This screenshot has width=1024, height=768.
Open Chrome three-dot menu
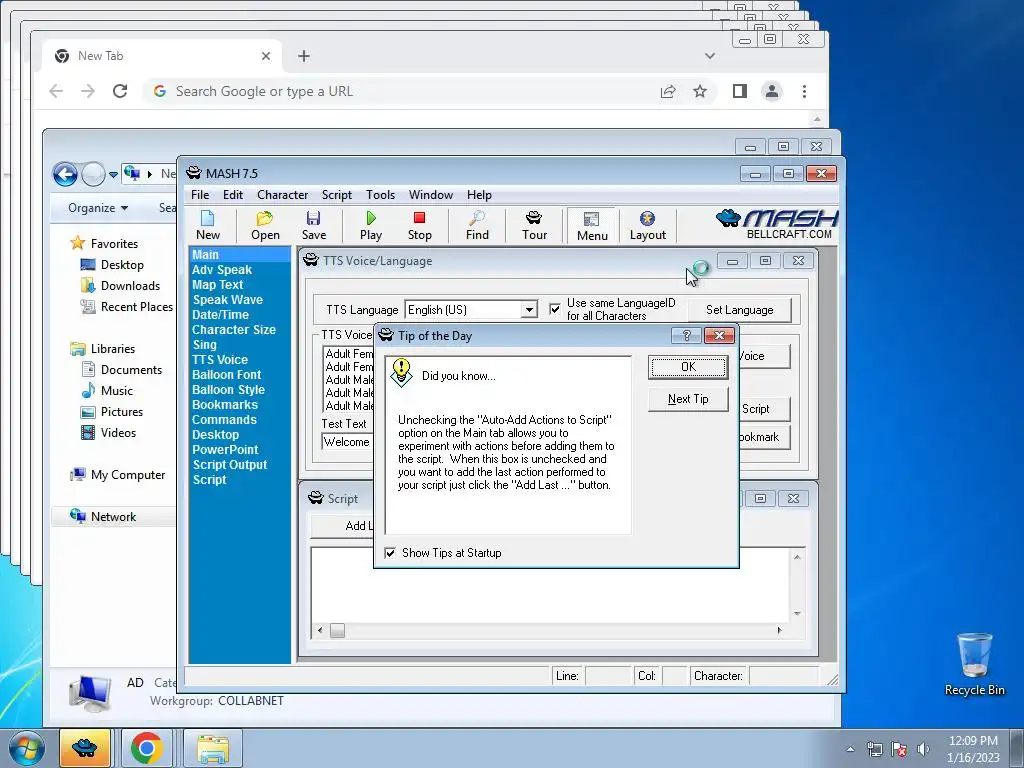pos(805,91)
